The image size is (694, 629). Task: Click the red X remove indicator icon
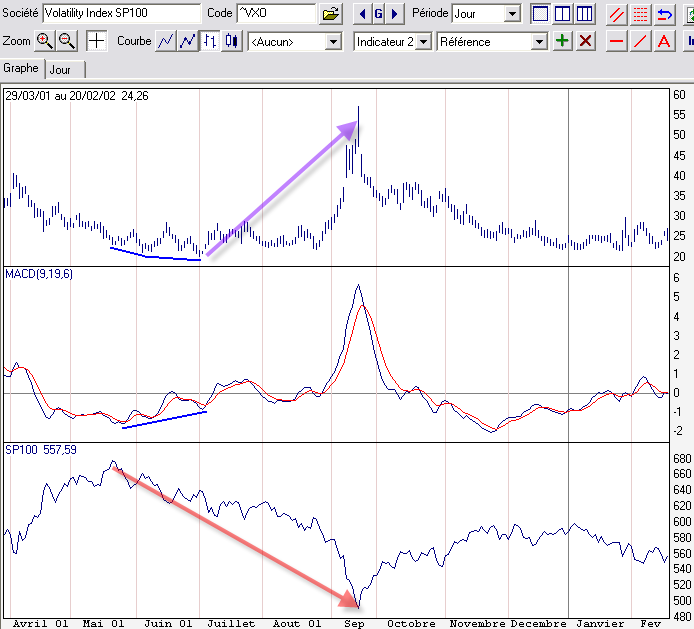586,41
